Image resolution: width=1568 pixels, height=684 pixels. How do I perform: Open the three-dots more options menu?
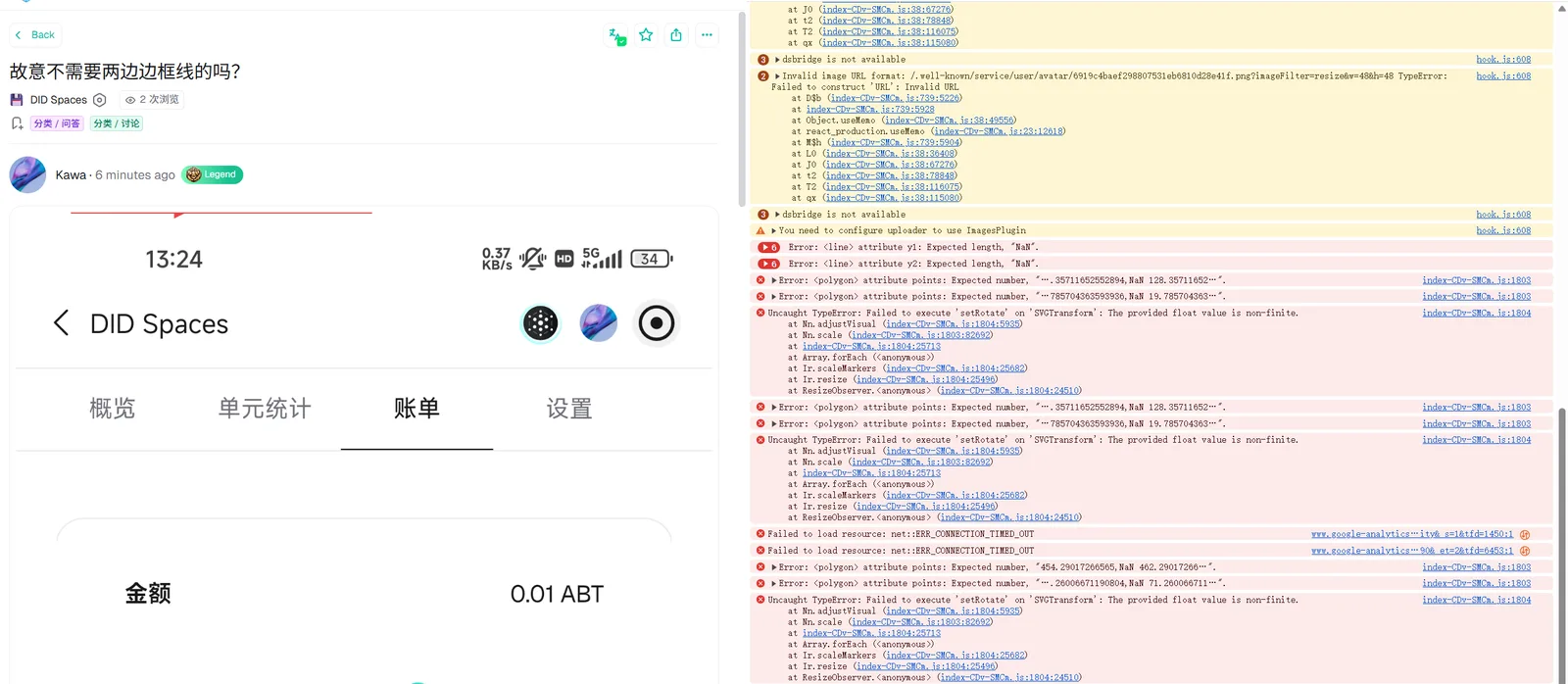707,35
